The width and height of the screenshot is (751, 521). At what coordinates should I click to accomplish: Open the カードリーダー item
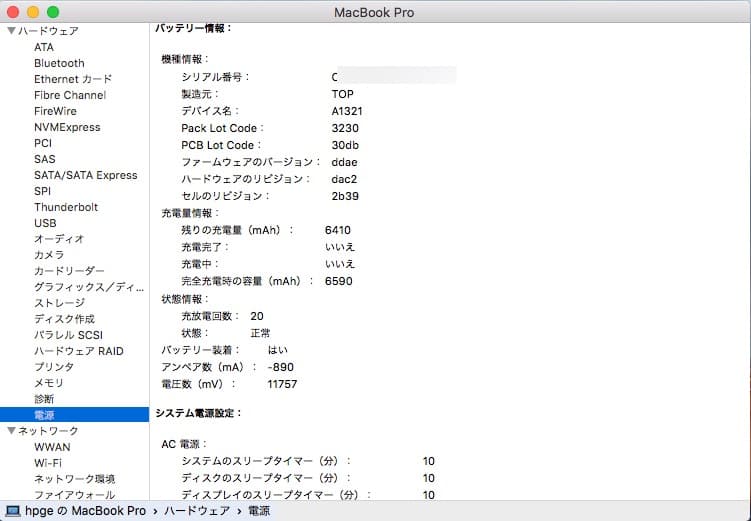[69, 271]
